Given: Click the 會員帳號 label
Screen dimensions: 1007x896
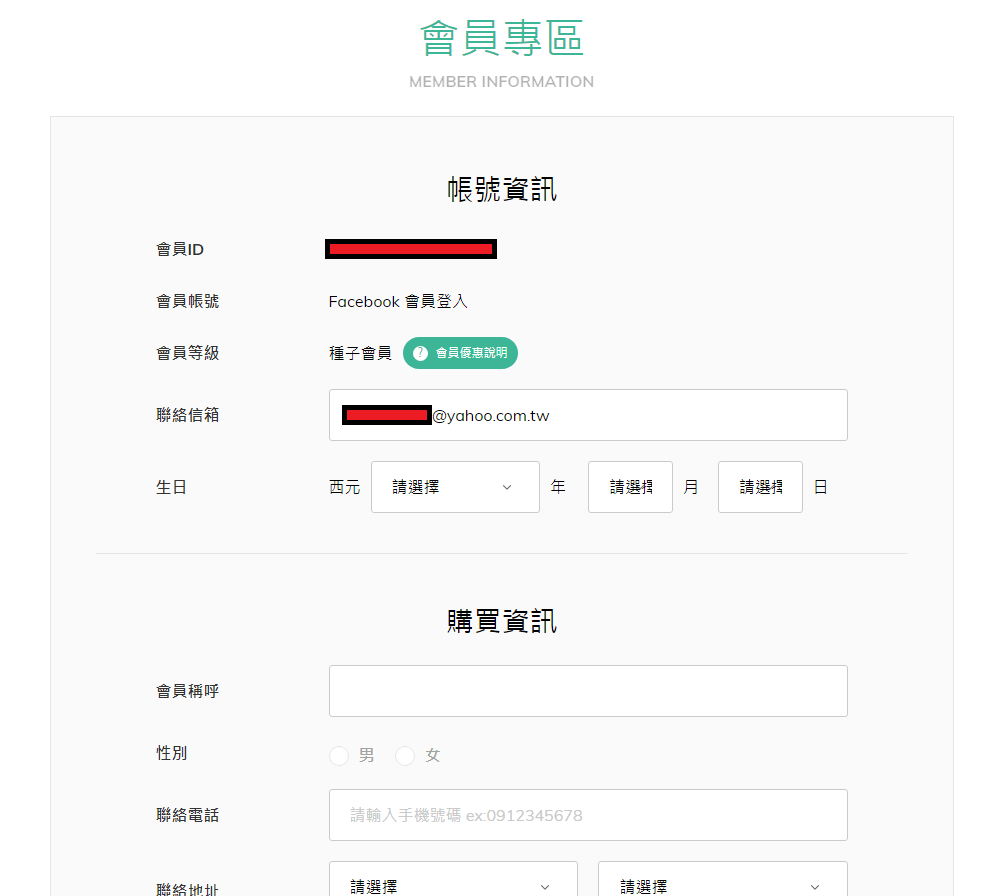Looking at the screenshot, I should (188, 301).
